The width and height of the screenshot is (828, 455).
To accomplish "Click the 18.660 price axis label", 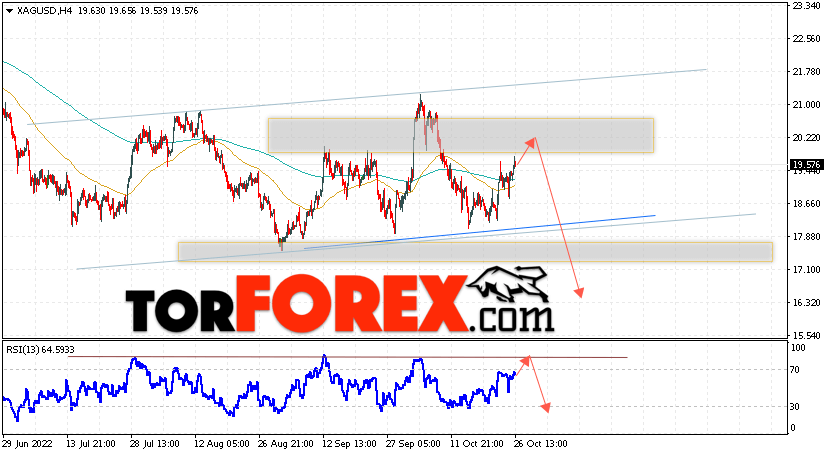I will pos(806,204).
